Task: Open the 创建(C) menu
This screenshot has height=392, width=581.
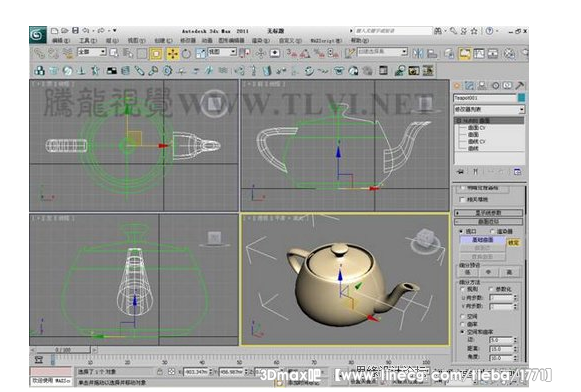Action: point(163,40)
